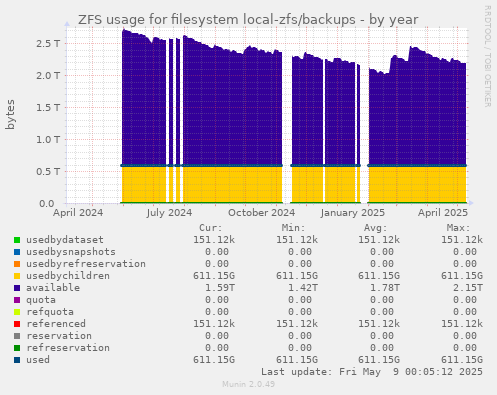Click the 'quota' legend label
This screenshot has height=395, width=497.
tap(41, 300)
